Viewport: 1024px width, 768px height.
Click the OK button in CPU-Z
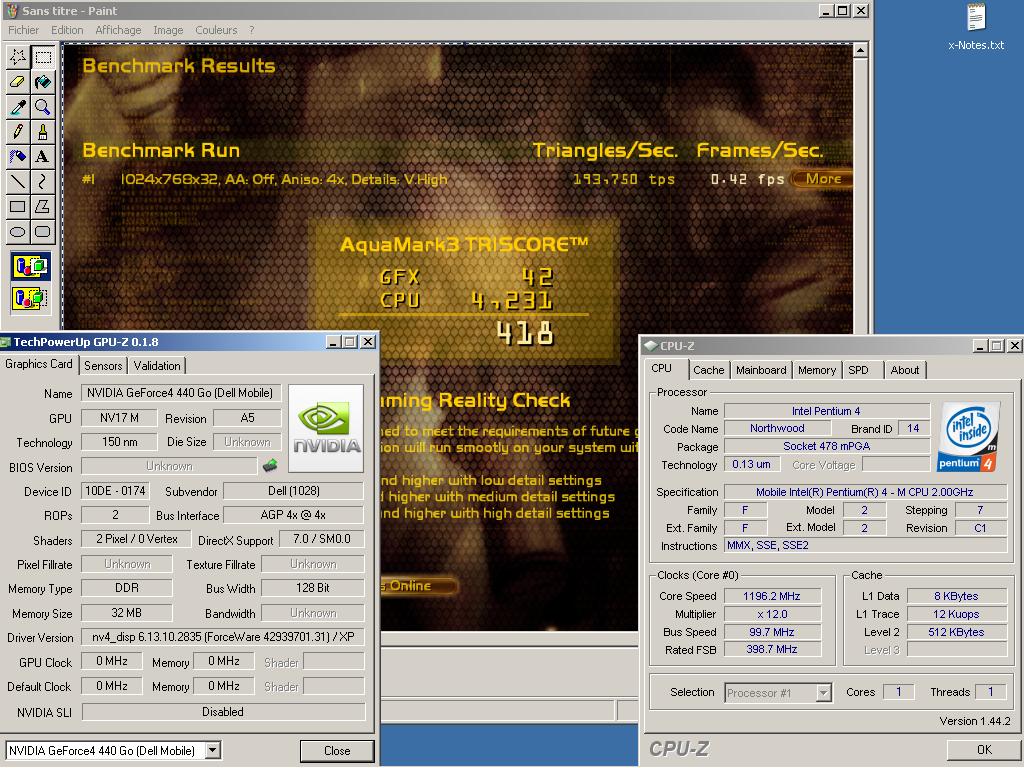click(x=984, y=750)
